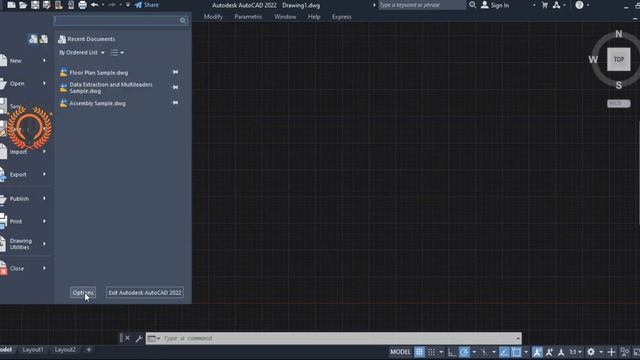
Task: Click the Autodesk account triangle icon
Action: pos(556,5)
